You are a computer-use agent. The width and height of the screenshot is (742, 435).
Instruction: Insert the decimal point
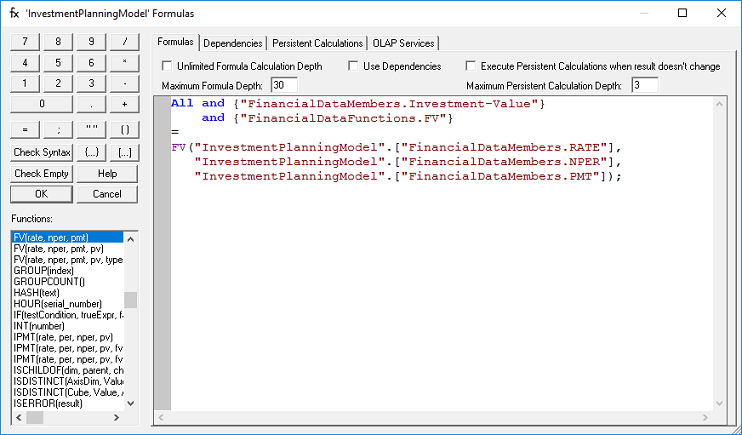pos(91,104)
